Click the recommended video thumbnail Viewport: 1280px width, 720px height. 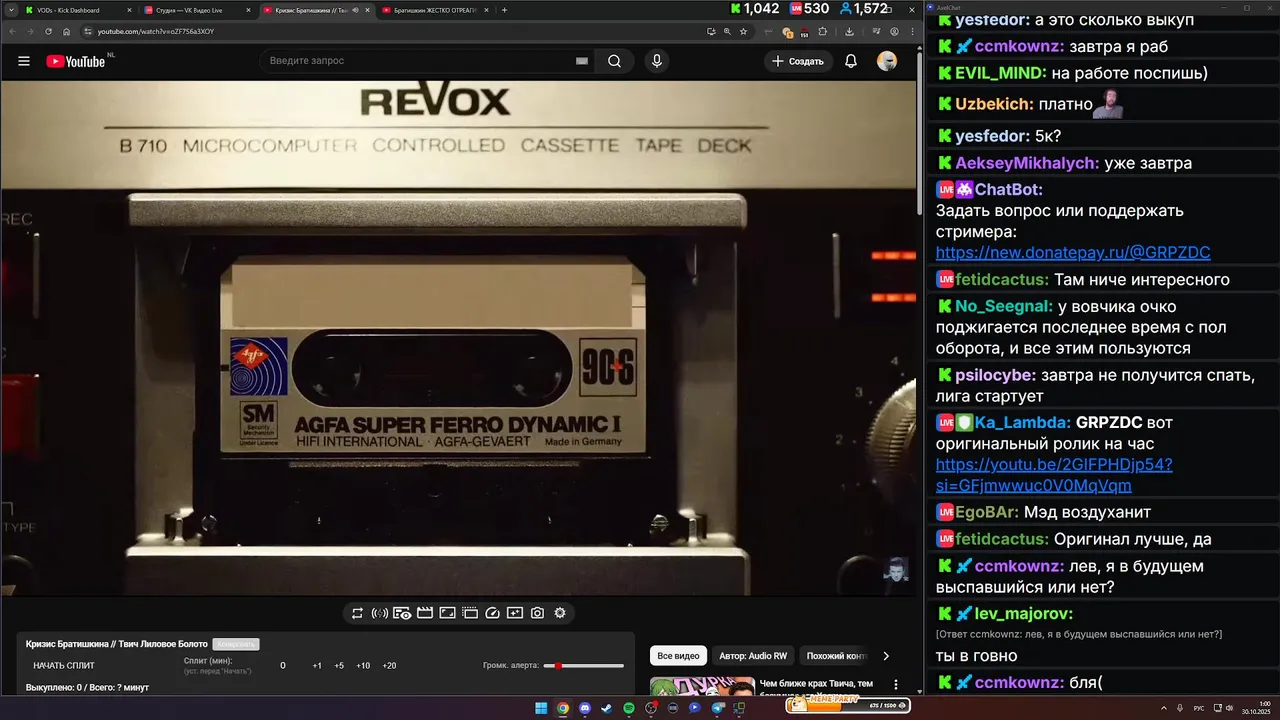pyautogui.click(x=702, y=686)
